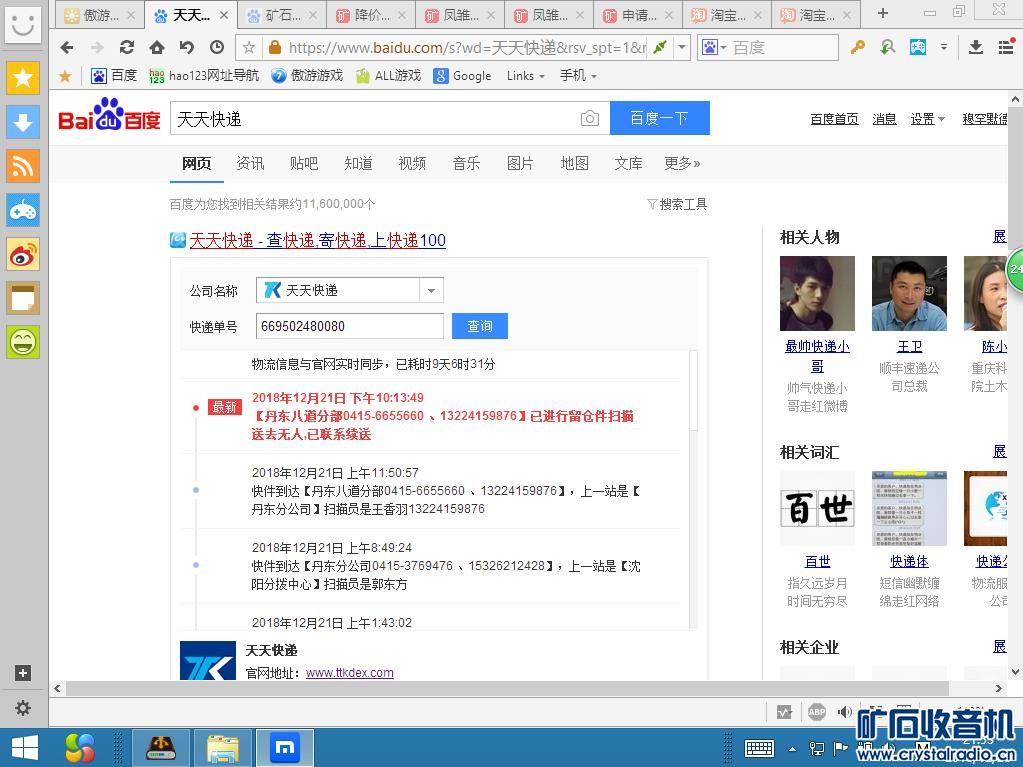Viewport: 1023px width, 767px height.
Task: Click the home button in toolbar
Action: coord(157,47)
